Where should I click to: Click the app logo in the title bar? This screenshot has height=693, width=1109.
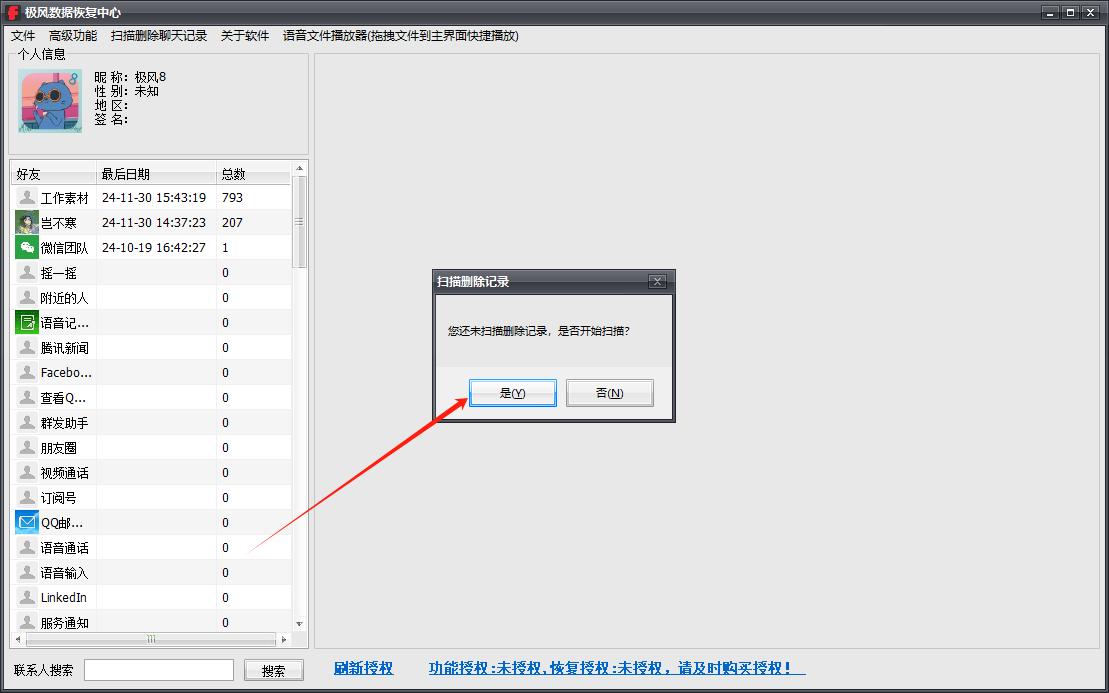pos(11,13)
